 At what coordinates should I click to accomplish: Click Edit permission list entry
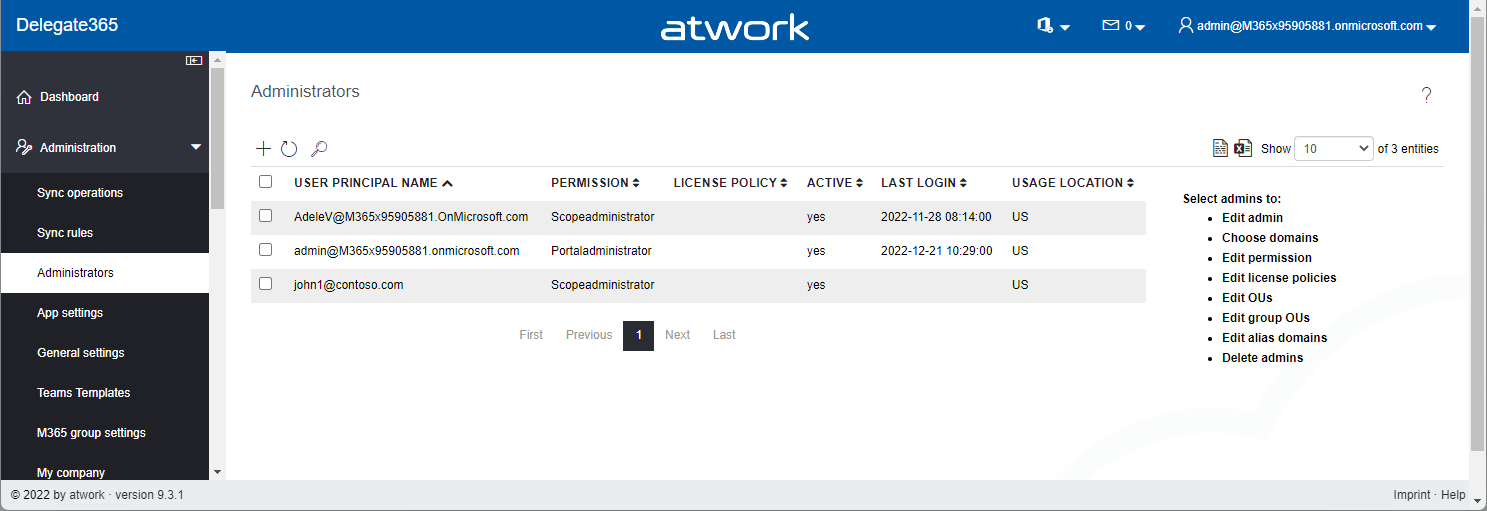(x=1267, y=258)
